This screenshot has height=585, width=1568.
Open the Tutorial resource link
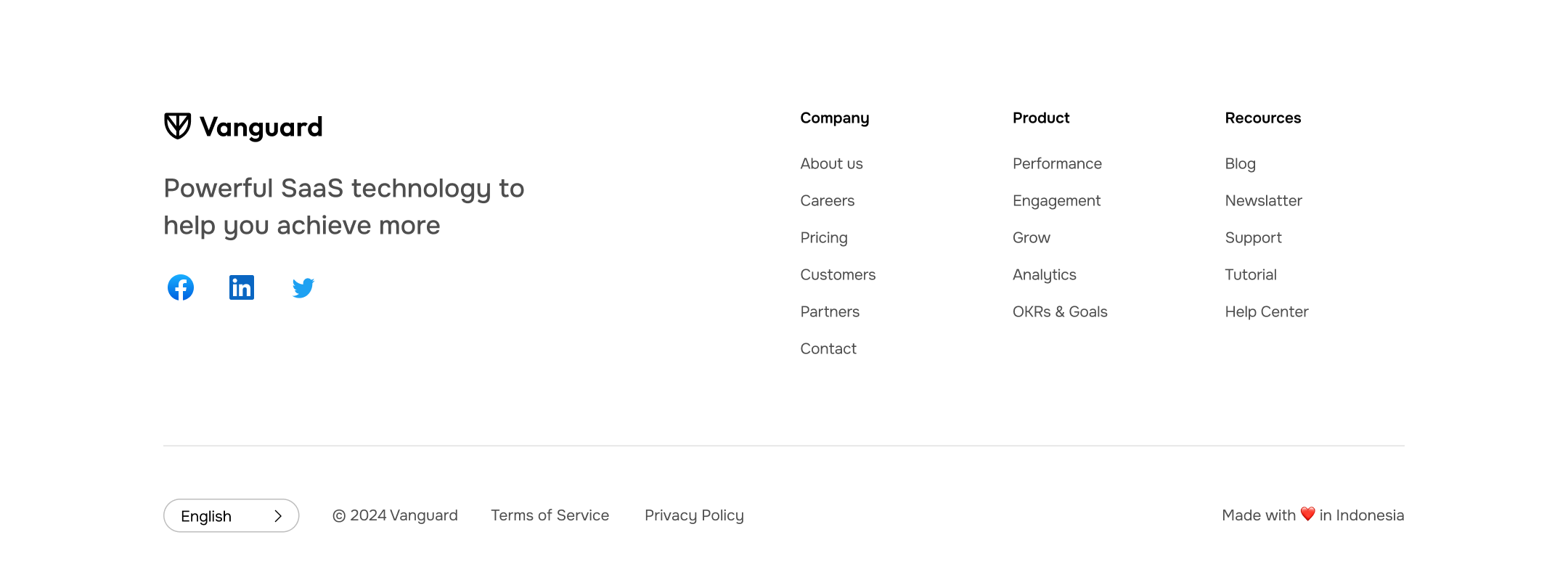(1250, 274)
